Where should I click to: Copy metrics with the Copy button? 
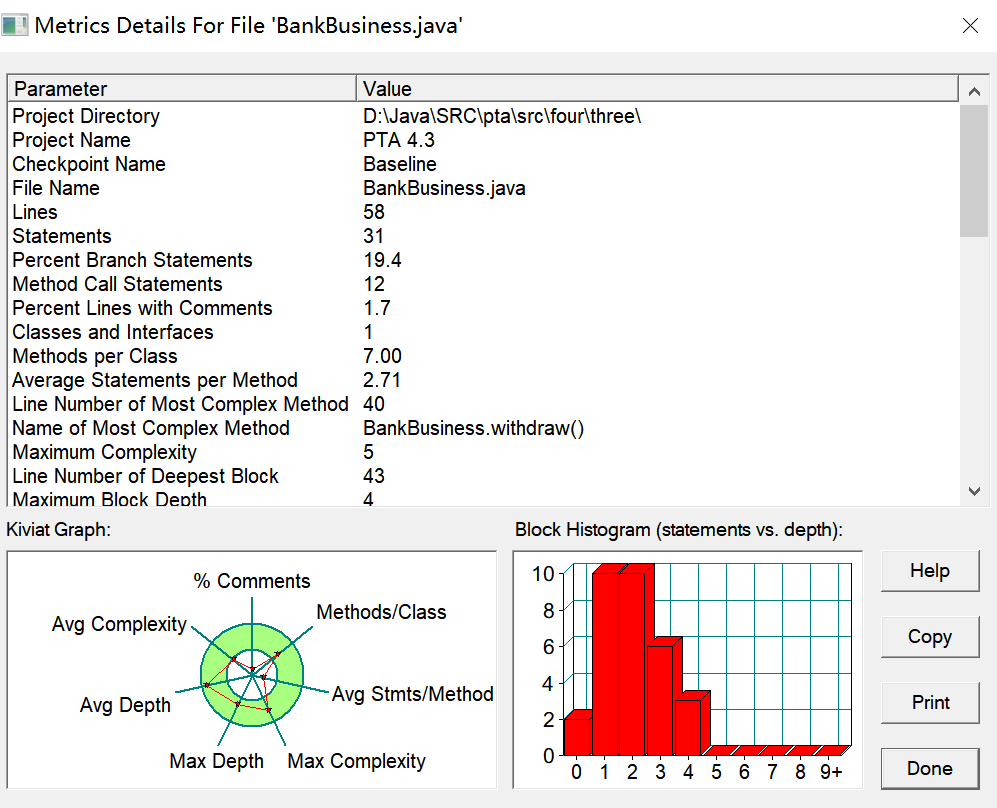click(930, 636)
